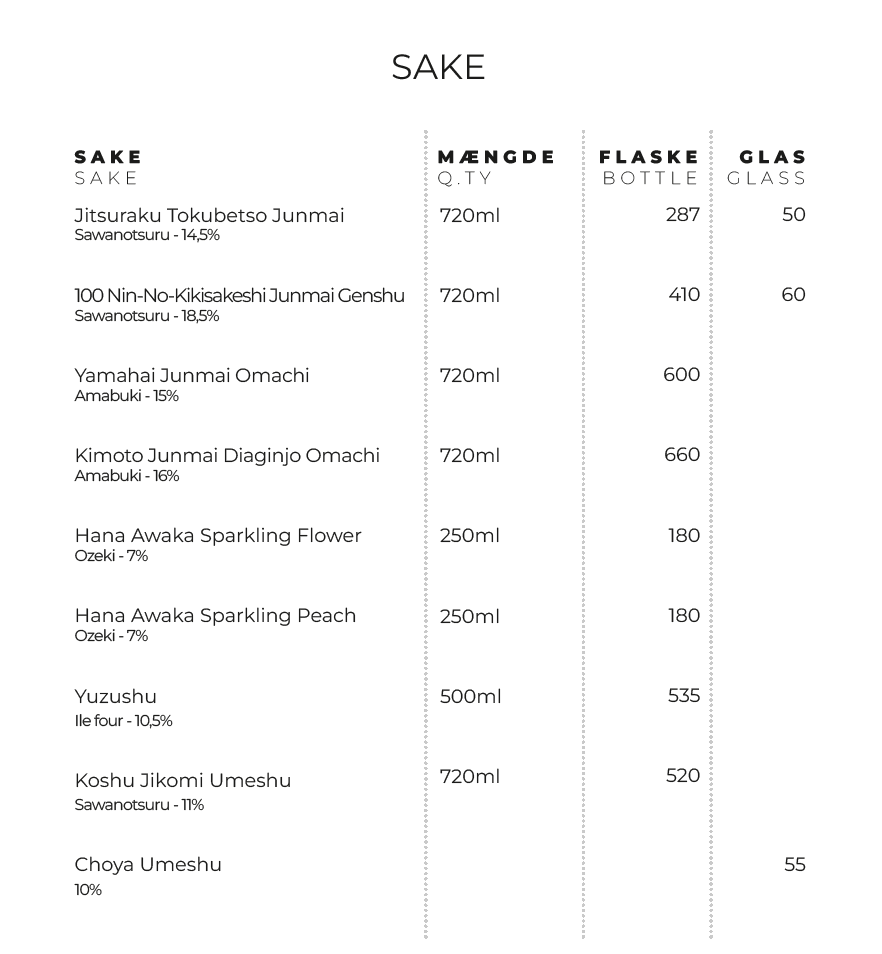The width and height of the screenshot is (882, 954).
Task: Select Hana Awaka Sparkling Peach
Action: (215, 616)
